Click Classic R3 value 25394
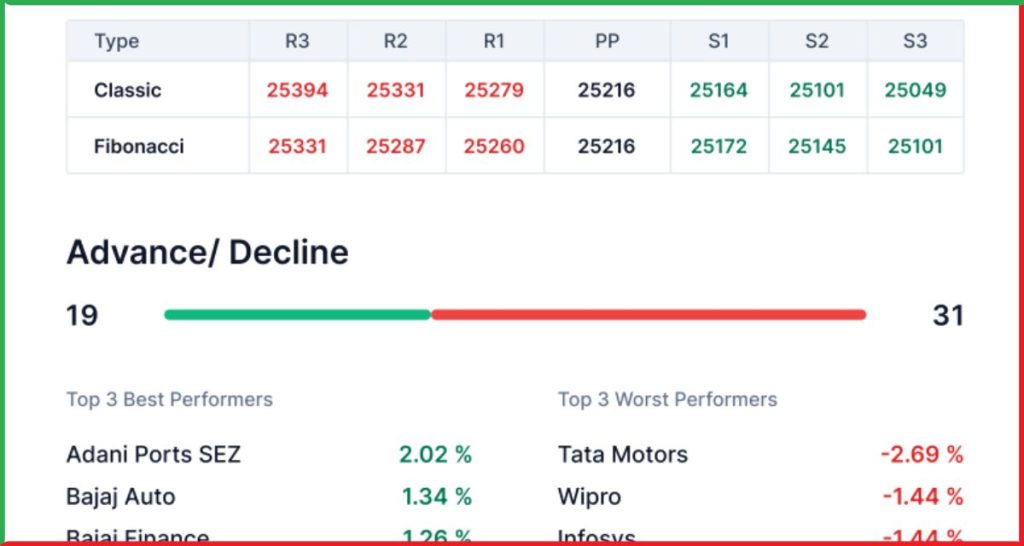 (297, 90)
